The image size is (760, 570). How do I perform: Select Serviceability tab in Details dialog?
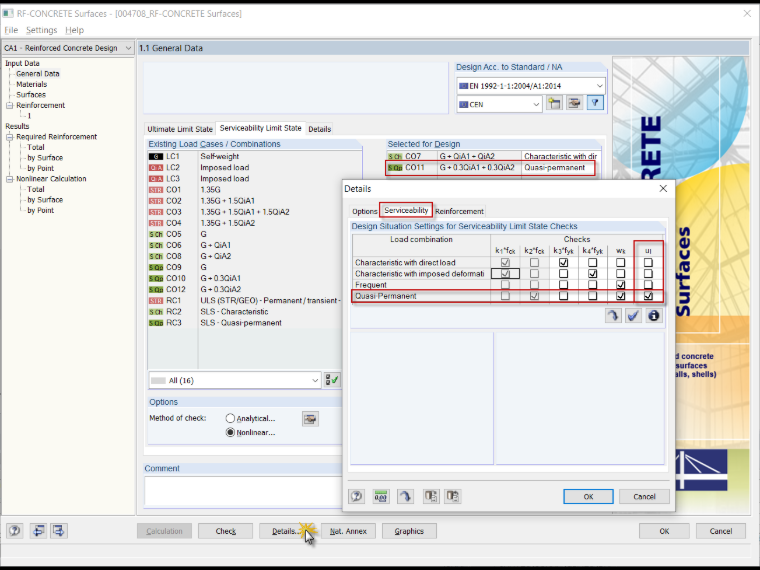(406, 210)
